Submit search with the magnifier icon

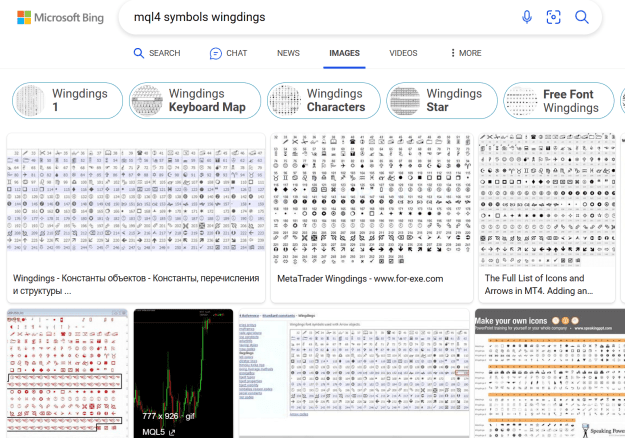tap(582, 17)
